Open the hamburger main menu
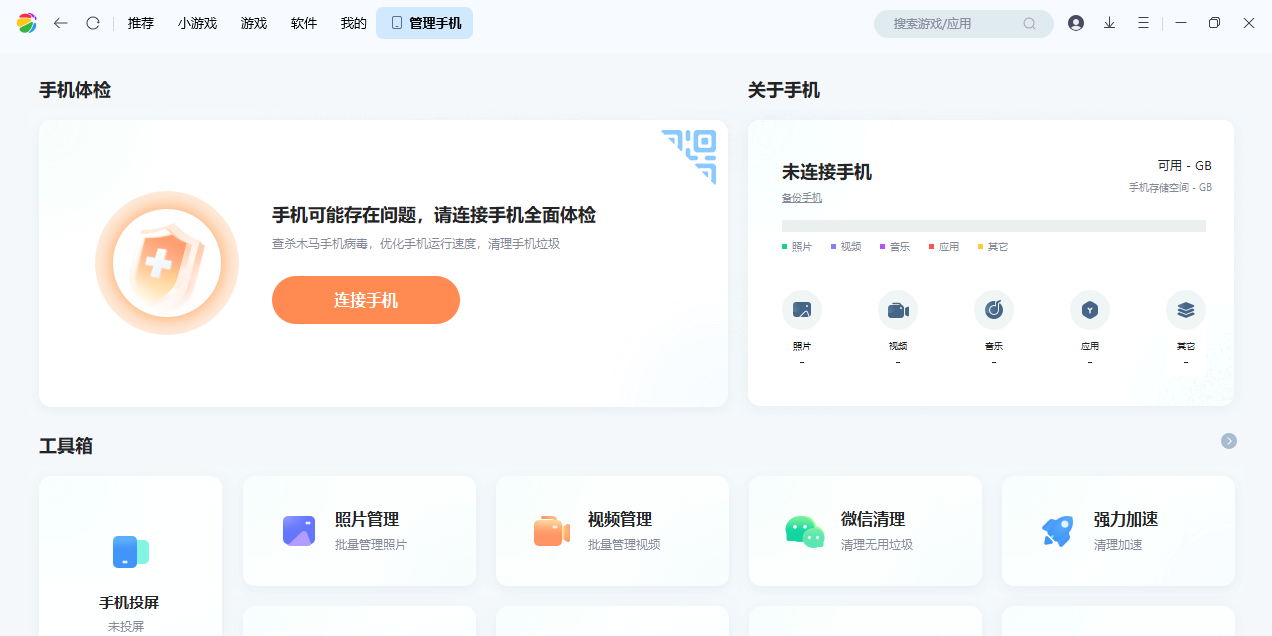The width and height of the screenshot is (1272, 636). click(x=1143, y=23)
